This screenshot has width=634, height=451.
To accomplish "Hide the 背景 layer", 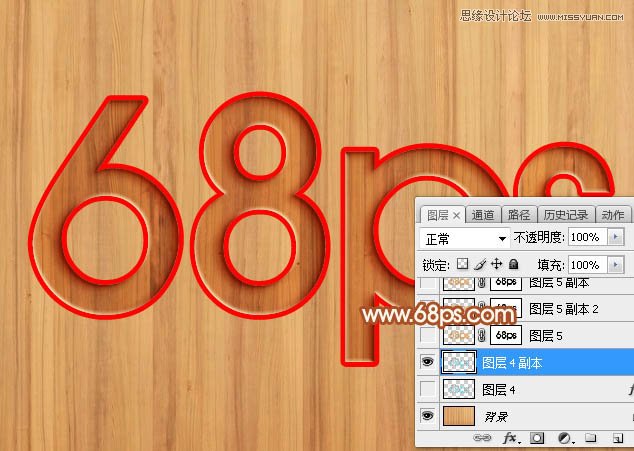I will [427, 415].
